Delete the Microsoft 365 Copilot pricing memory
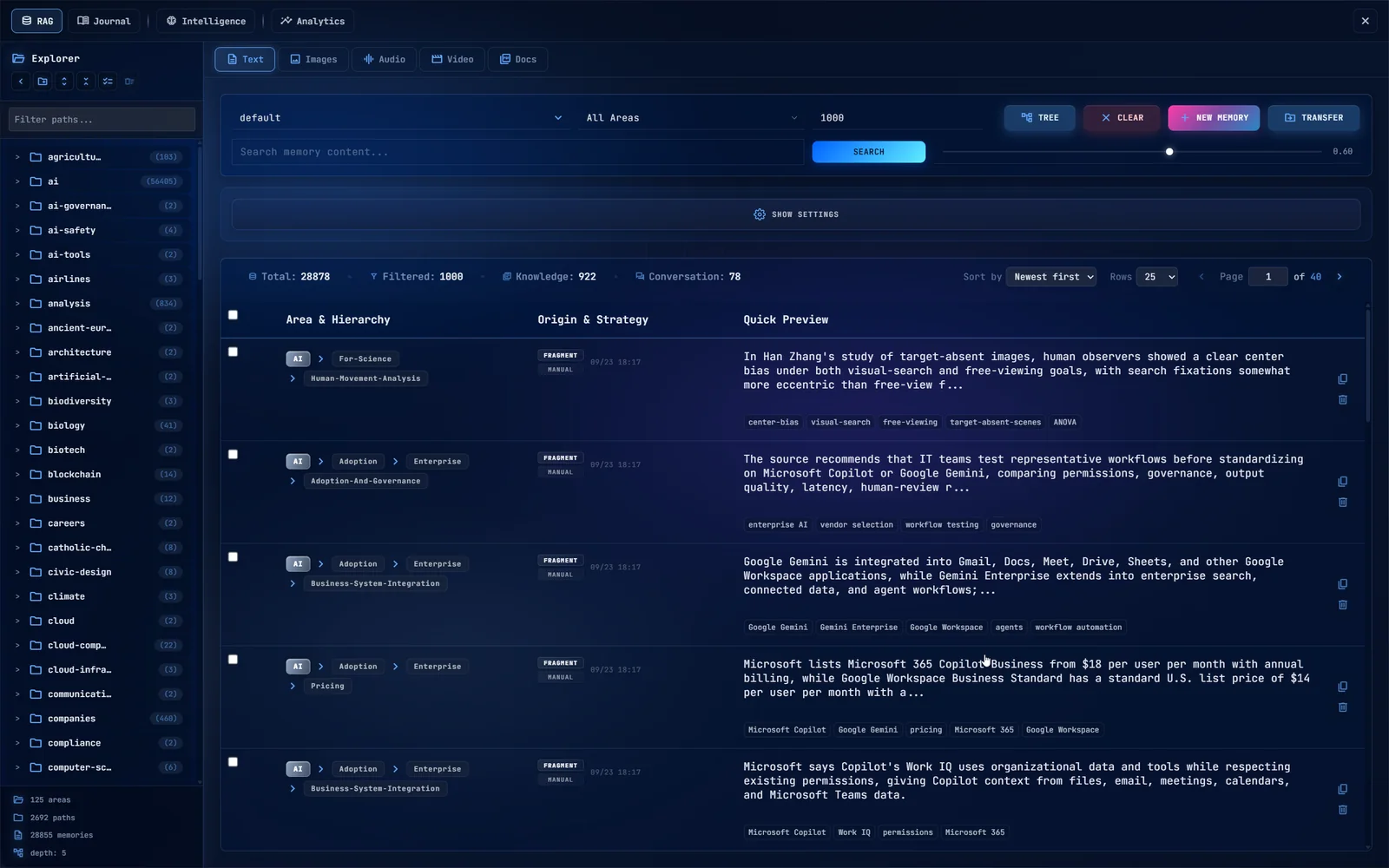 pos(1343,707)
